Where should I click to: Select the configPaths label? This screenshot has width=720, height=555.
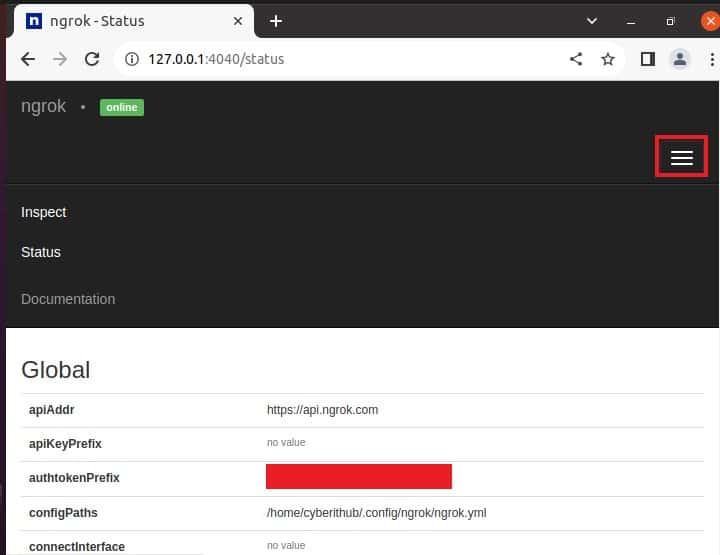[63, 513]
